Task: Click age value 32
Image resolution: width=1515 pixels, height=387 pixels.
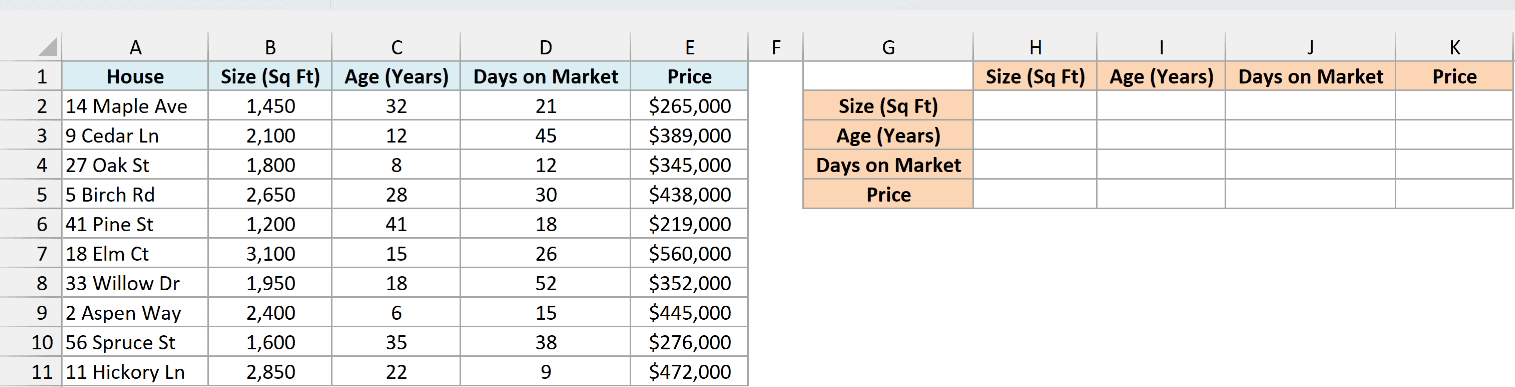Action: (x=396, y=106)
